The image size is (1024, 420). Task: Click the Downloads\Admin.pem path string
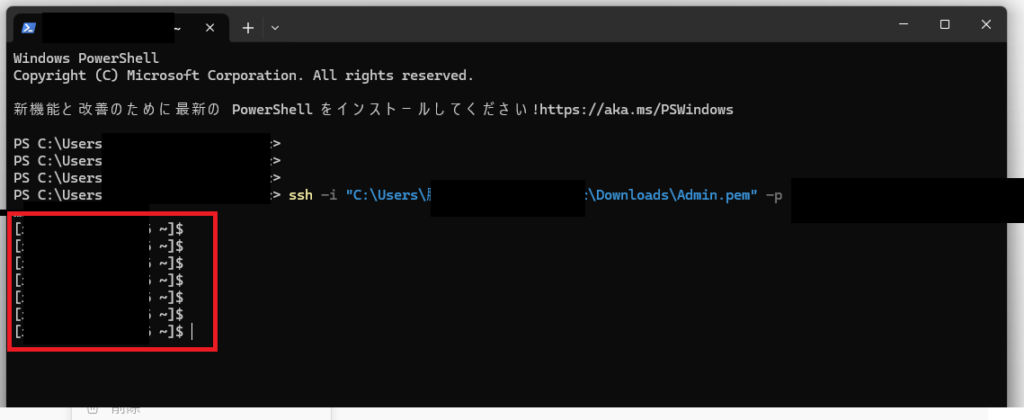[x=669, y=195]
